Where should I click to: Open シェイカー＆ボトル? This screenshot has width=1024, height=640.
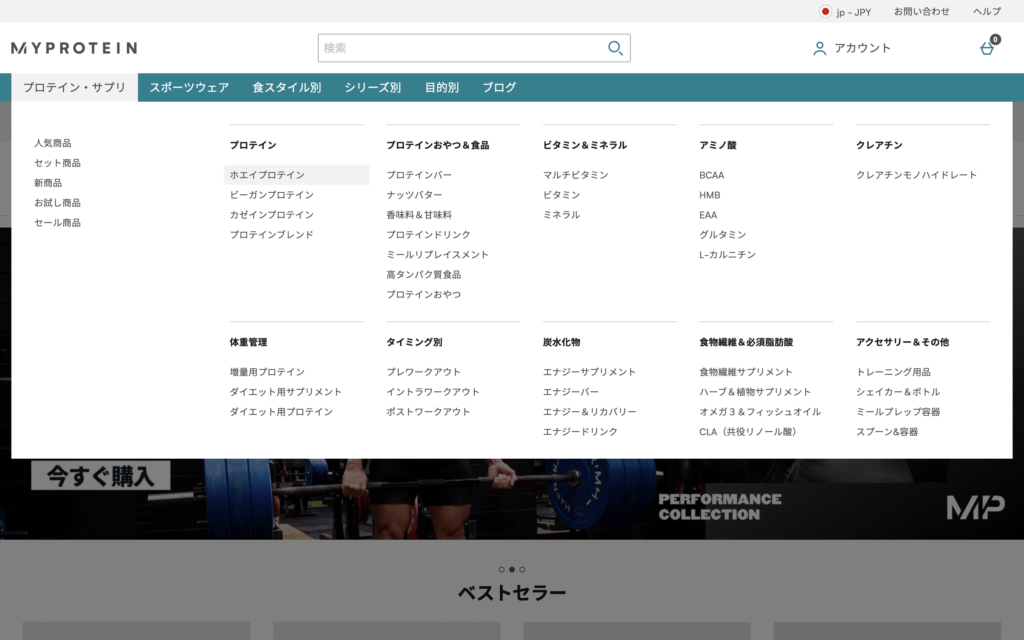click(x=898, y=392)
